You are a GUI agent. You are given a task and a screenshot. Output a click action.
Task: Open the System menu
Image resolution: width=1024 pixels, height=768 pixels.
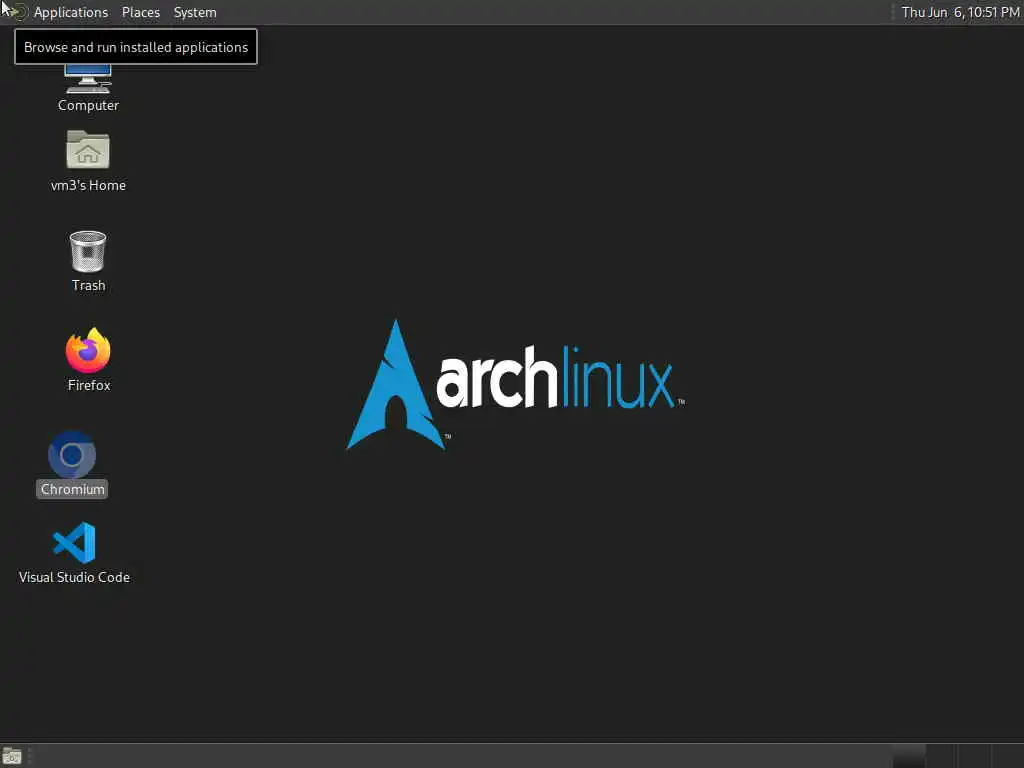pyautogui.click(x=195, y=12)
